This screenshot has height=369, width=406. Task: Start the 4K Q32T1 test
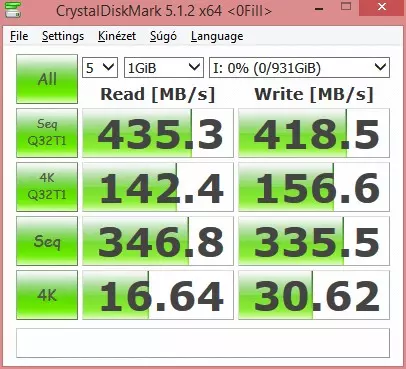click(x=47, y=187)
